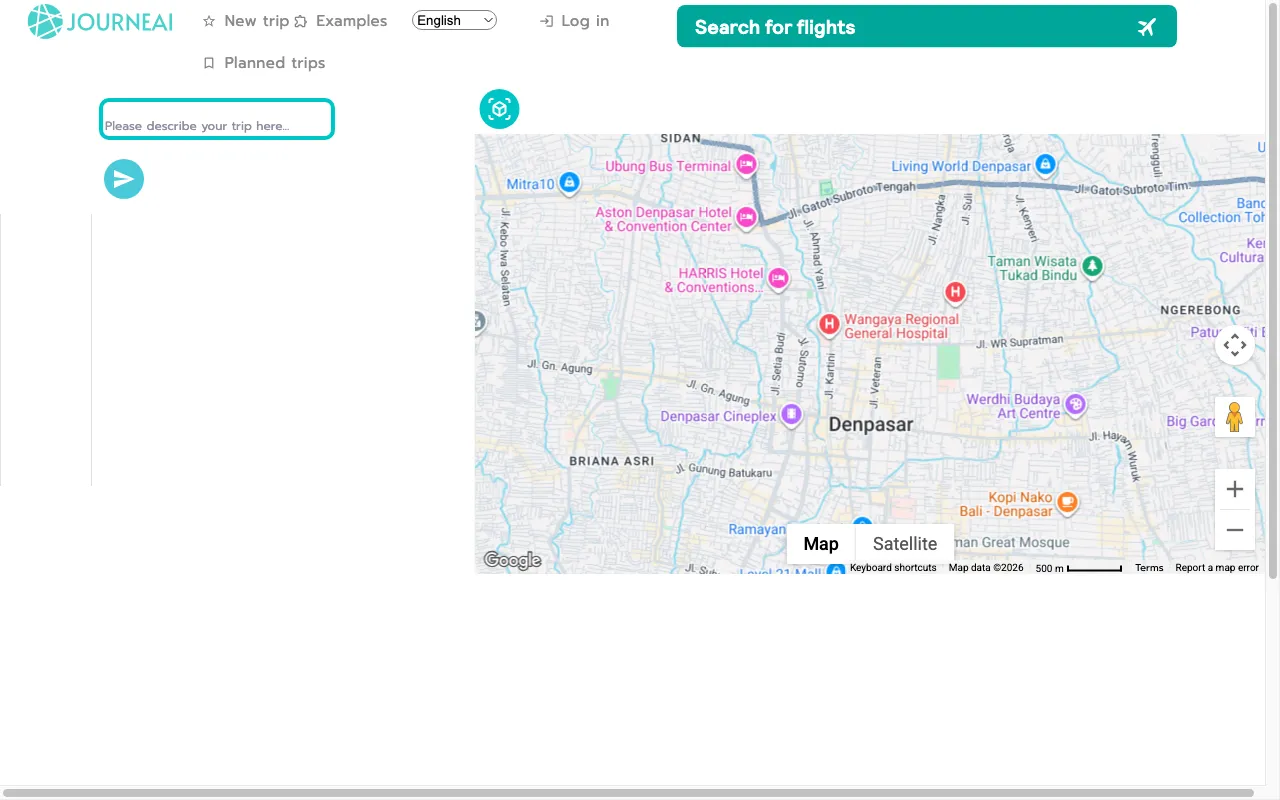Viewport: 1280px width, 800px height.
Task: Zoom out the map with minus button
Action: point(1235,530)
